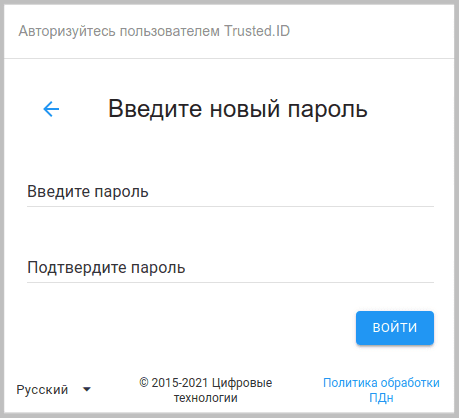Click underline of the confirm password field

click(230, 283)
